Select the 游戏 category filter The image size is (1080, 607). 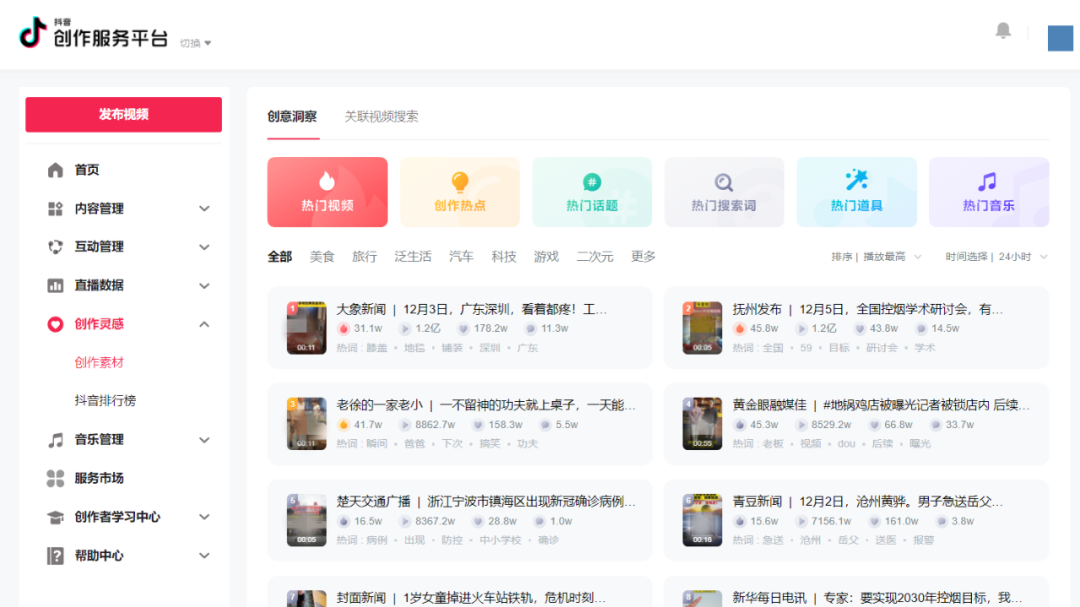click(x=546, y=257)
